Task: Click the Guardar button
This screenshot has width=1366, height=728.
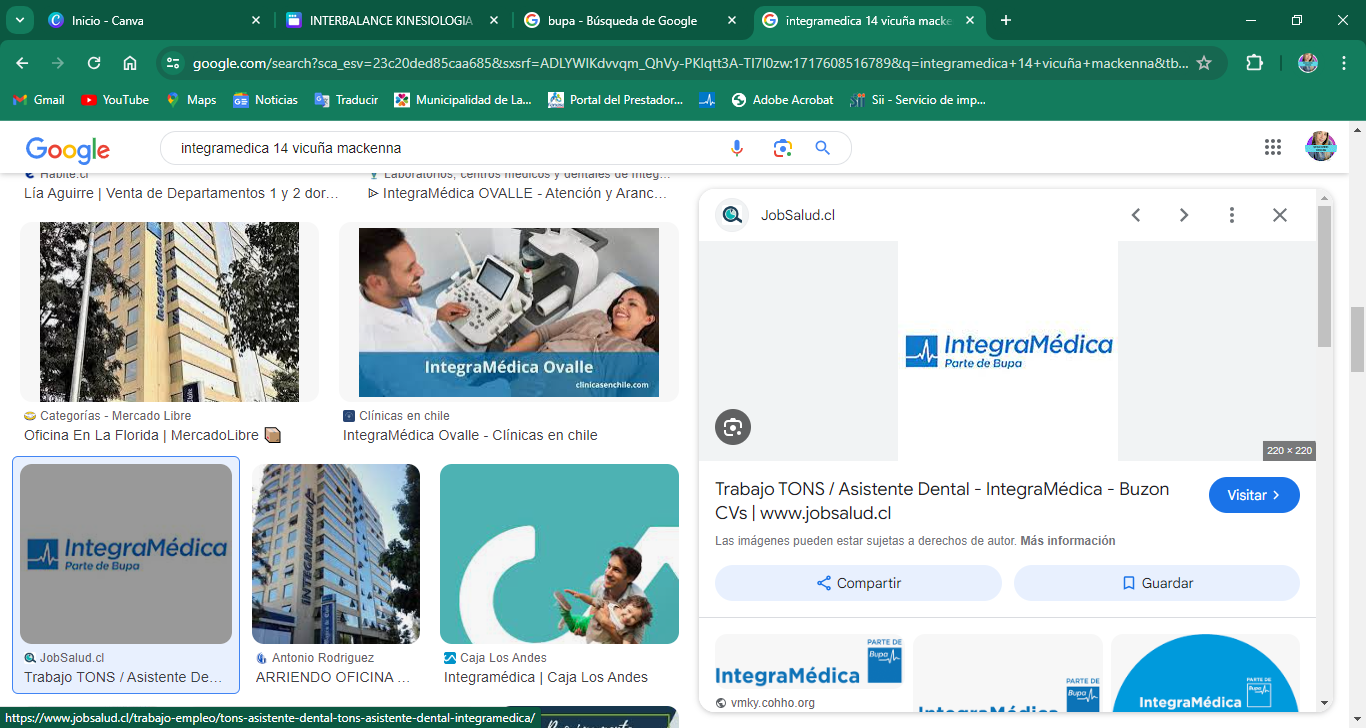Action: point(1157,583)
